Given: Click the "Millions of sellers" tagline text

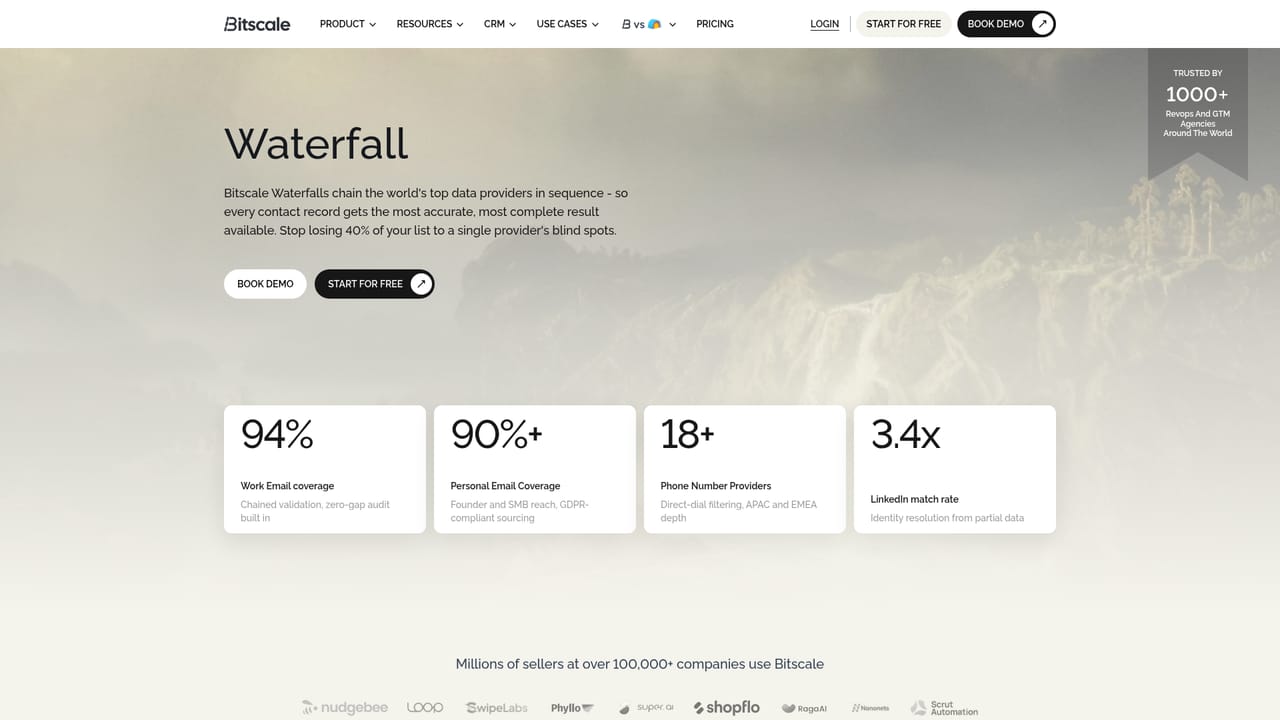Looking at the screenshot, I should [640, 664].
